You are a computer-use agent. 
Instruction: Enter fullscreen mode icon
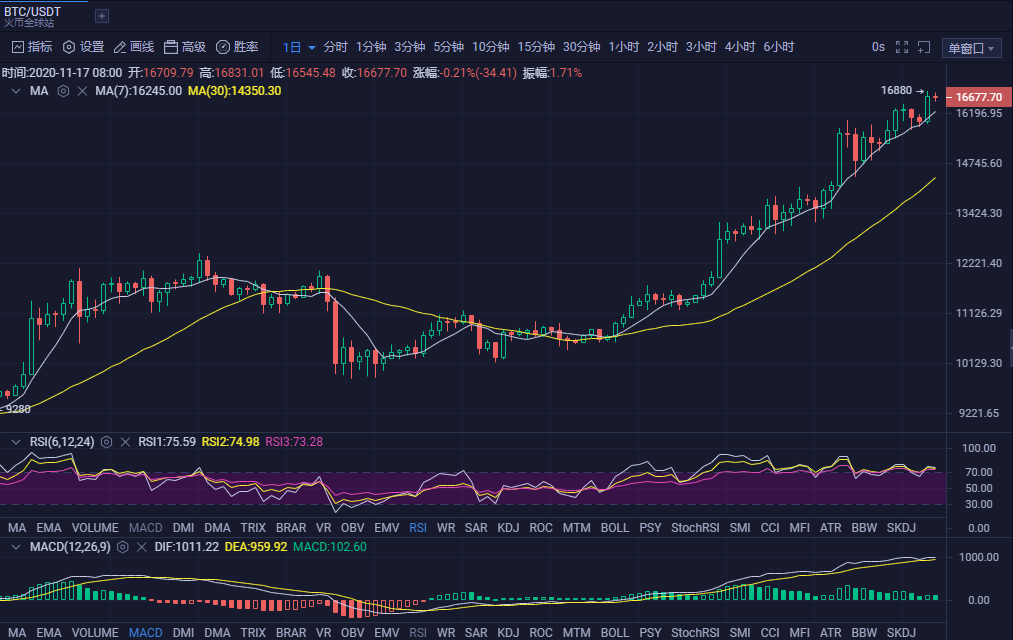coord(902,46)
